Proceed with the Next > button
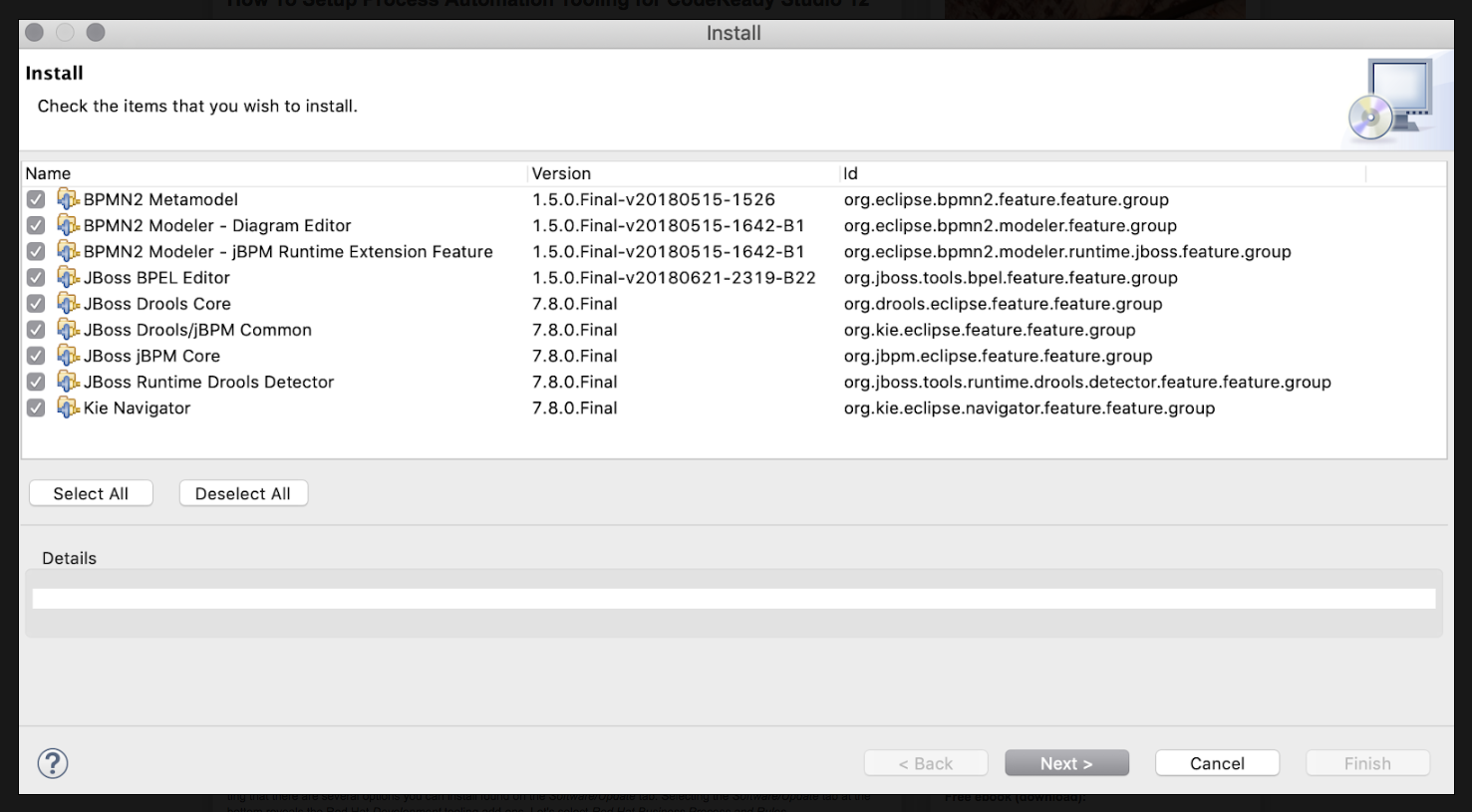 (x=1066, y=763)
